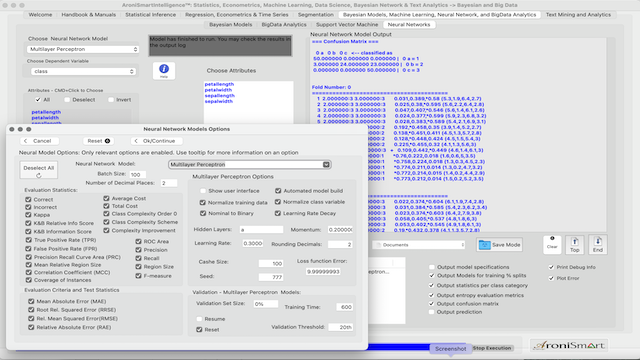Image resolution: width=640 pixels, height=360 pixels.
Task: Open Regression, Econometrics & Time Series tab
Action: 237,15
